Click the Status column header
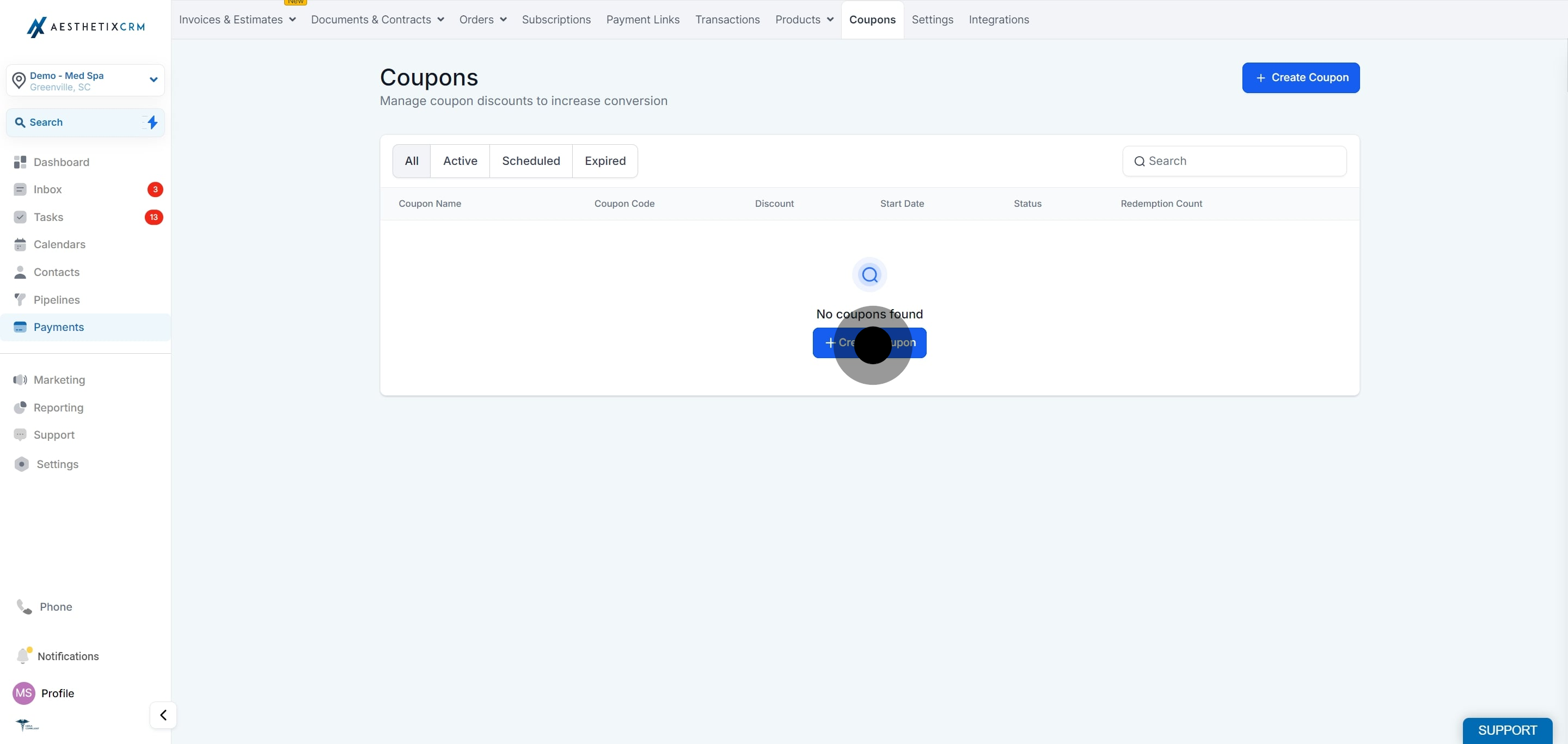 pos(1027,204)
